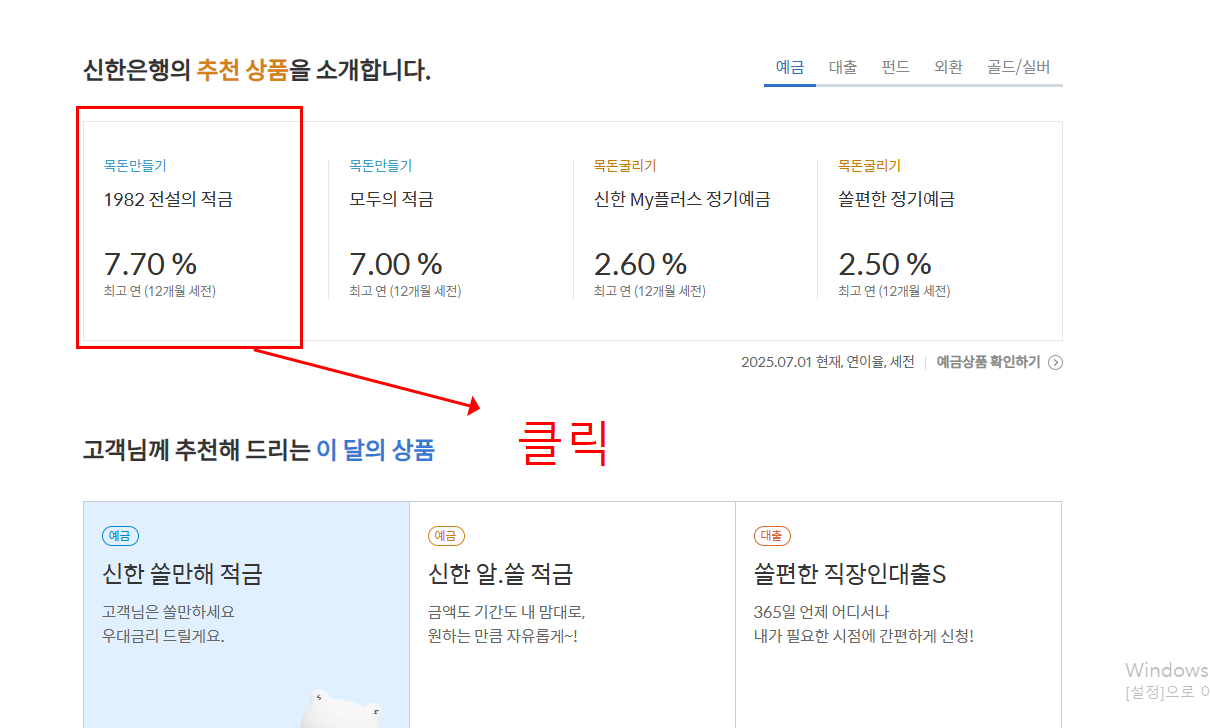Click the 고객님은 쏠만하세요 우대금리 드릴게요. description
The height and width of the screenshot is (728, 1210).
[x=168, y=623]
